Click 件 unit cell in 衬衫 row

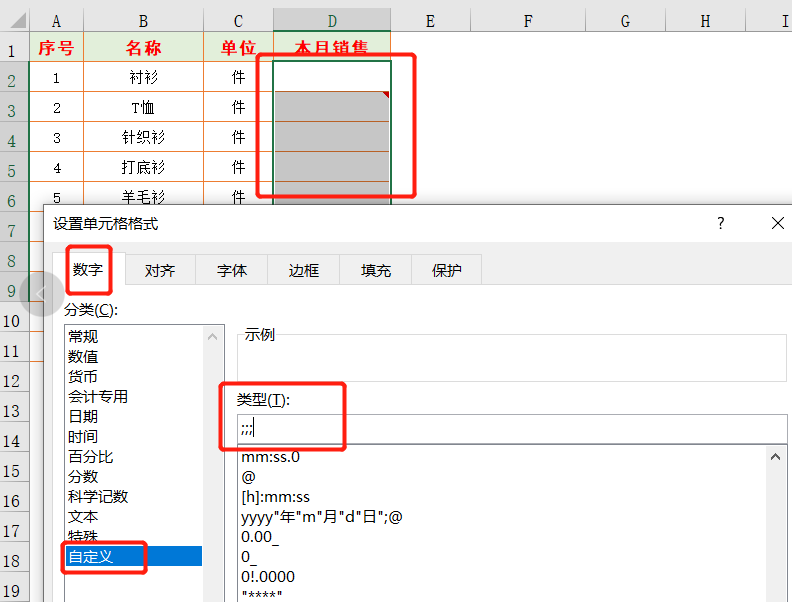click(238, 77)
